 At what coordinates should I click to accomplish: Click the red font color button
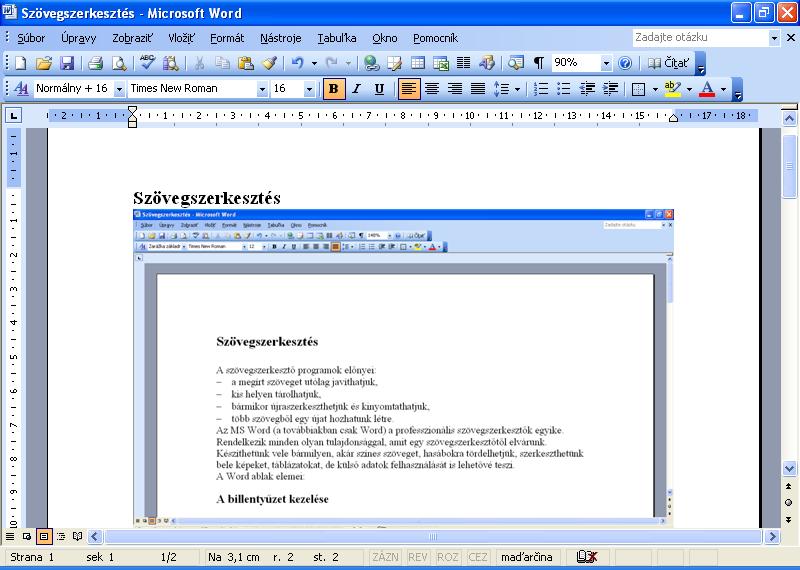click(x=707, y=89)
